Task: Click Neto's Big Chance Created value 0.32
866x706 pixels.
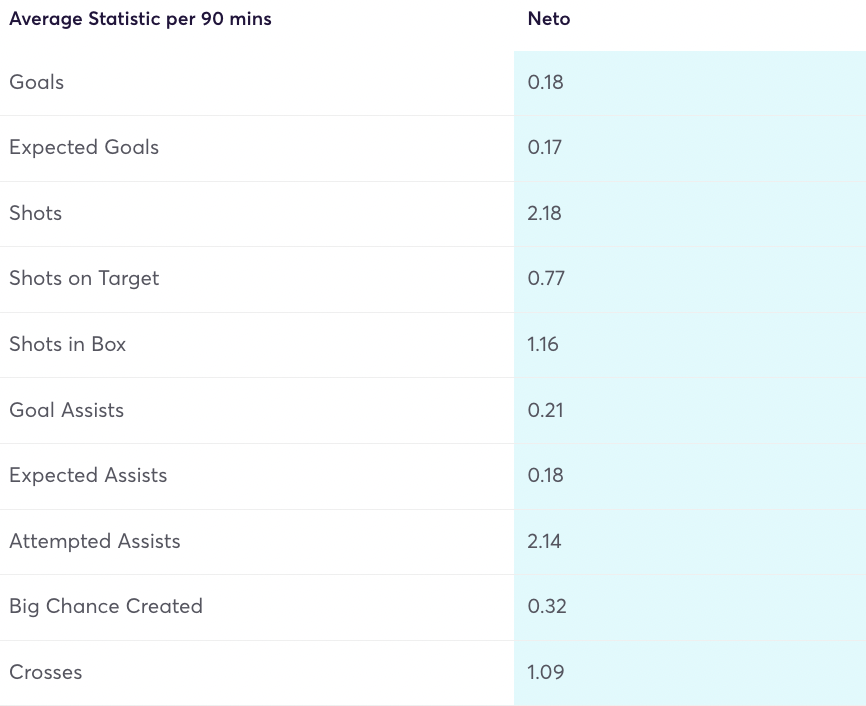Action: pos(547,606)
